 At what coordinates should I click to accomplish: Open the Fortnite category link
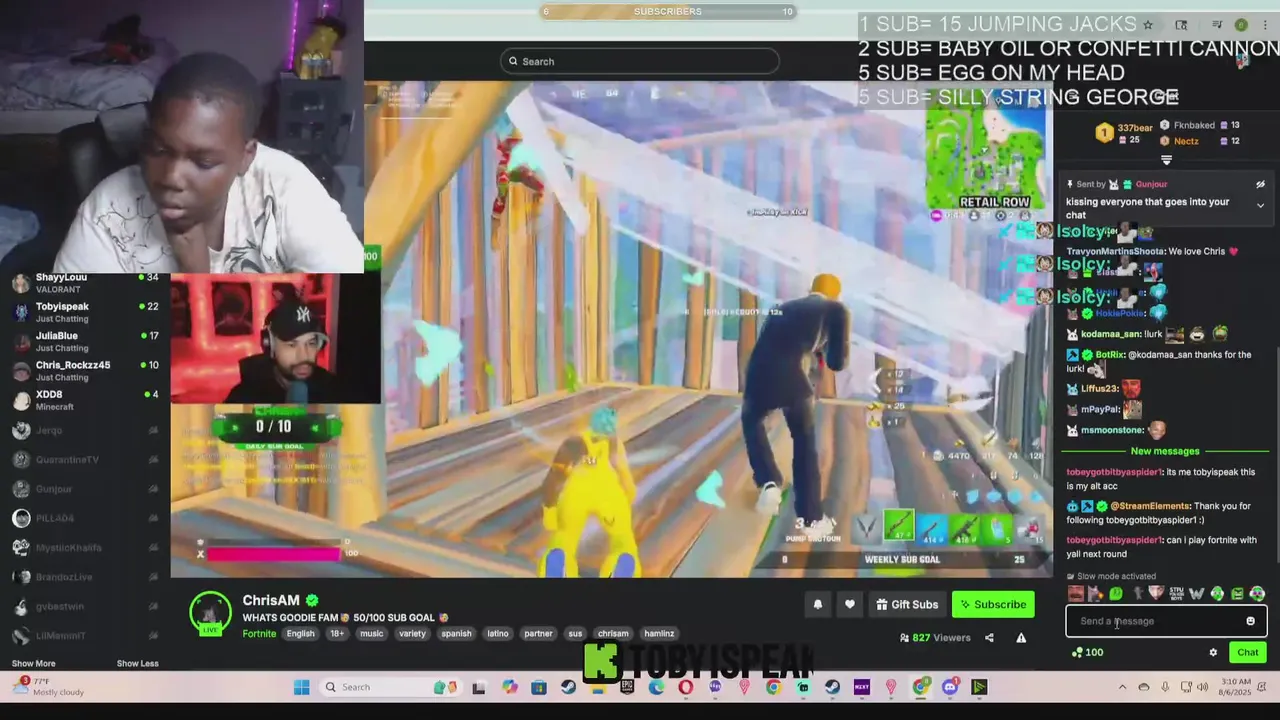point(259,633)
